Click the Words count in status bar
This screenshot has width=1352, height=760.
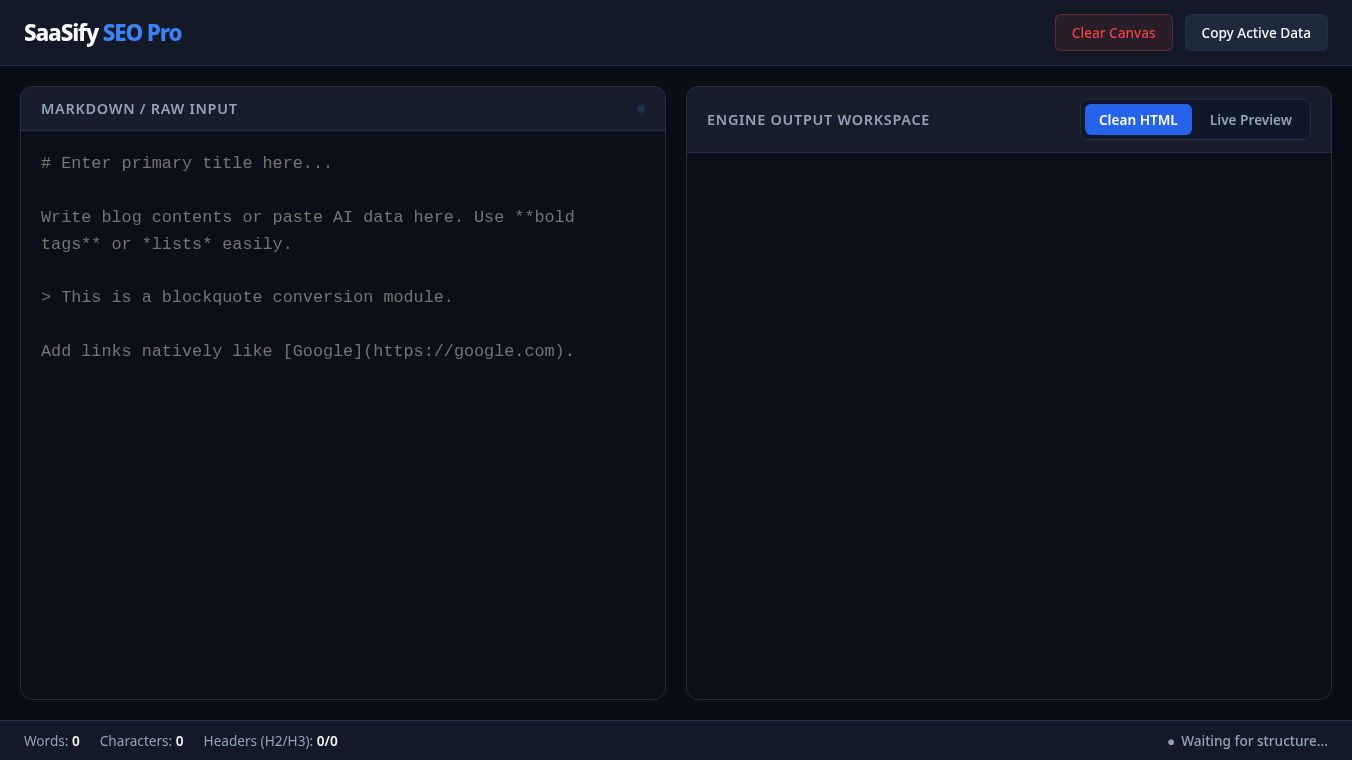52,741
